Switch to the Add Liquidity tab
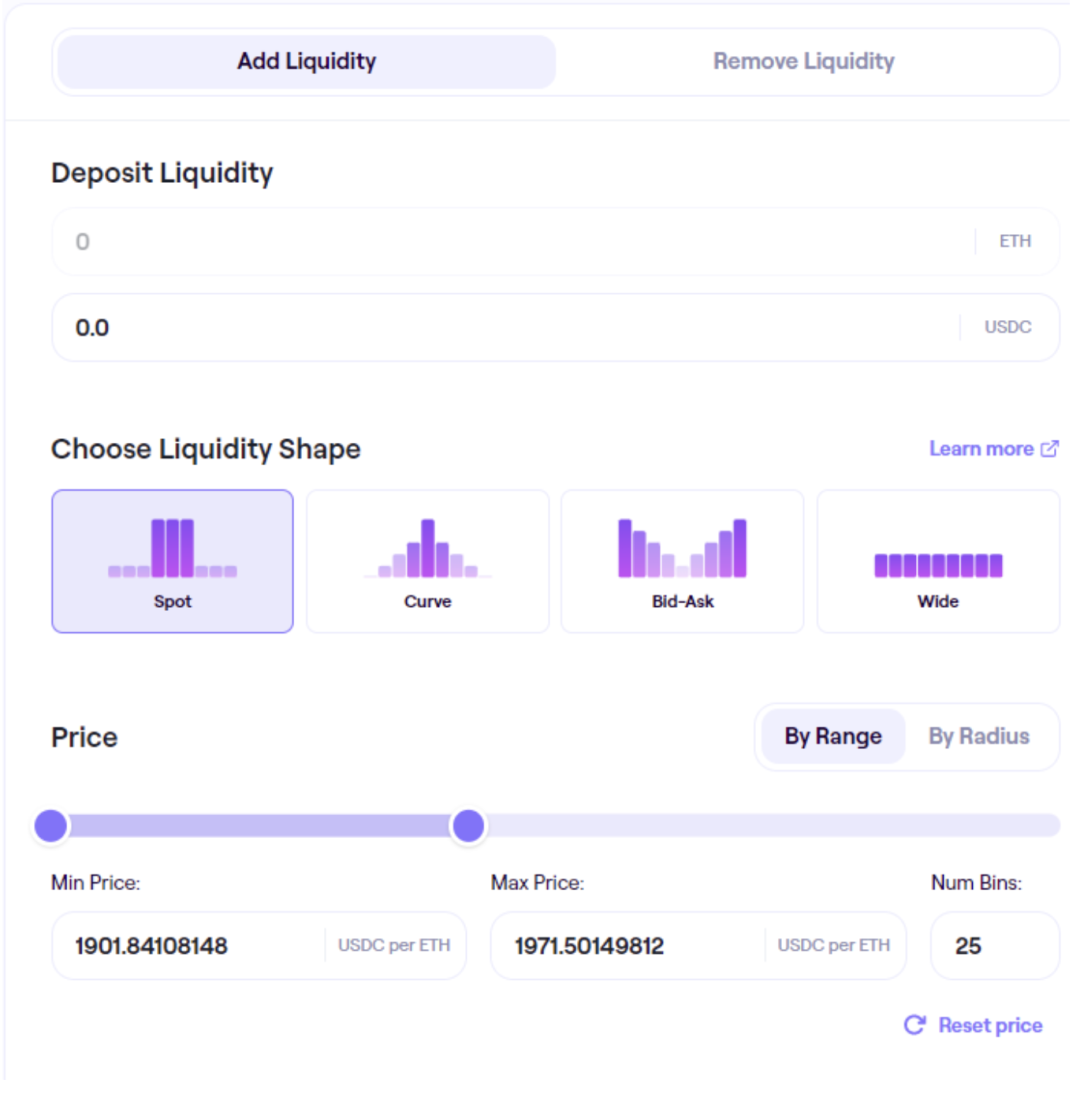 (306, 62)
